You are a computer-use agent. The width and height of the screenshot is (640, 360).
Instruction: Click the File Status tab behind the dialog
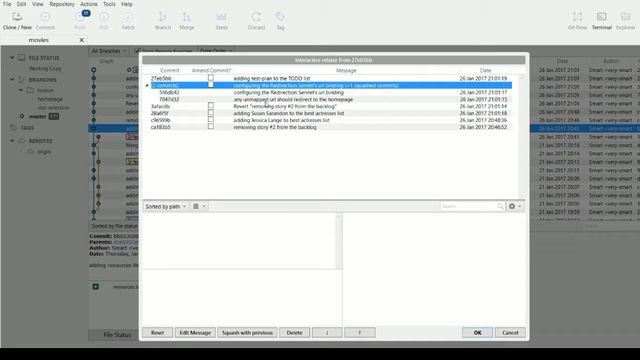[x=117, y=335]
